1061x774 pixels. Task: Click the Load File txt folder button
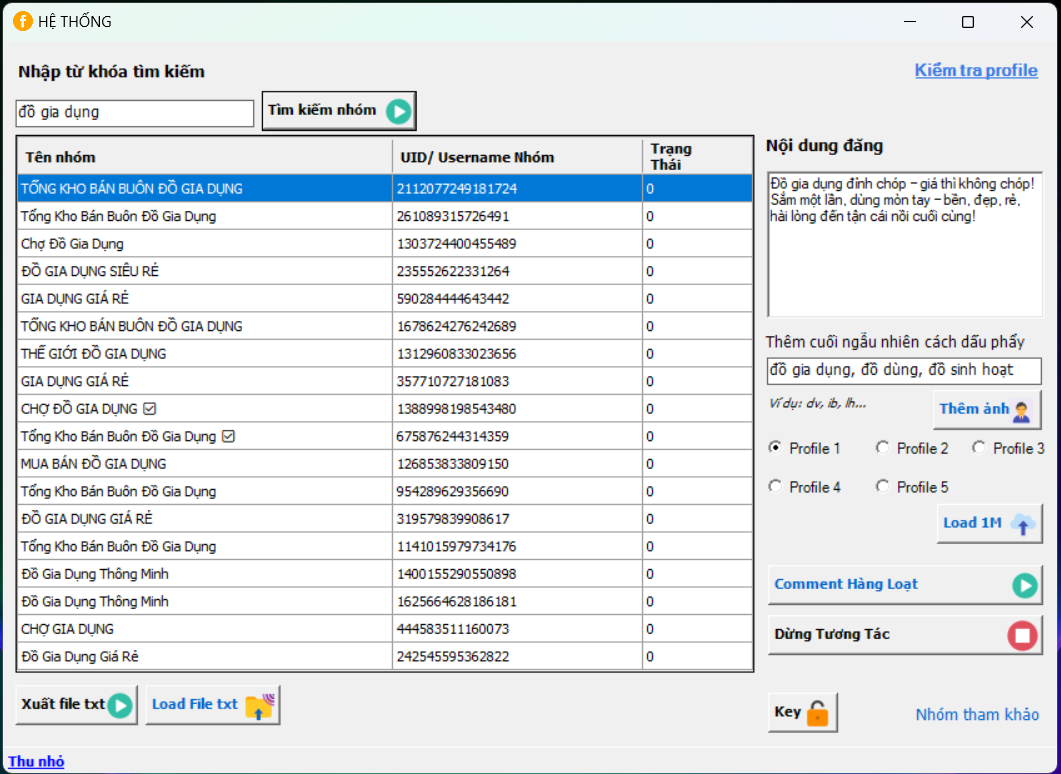click(x=212, y=705)
